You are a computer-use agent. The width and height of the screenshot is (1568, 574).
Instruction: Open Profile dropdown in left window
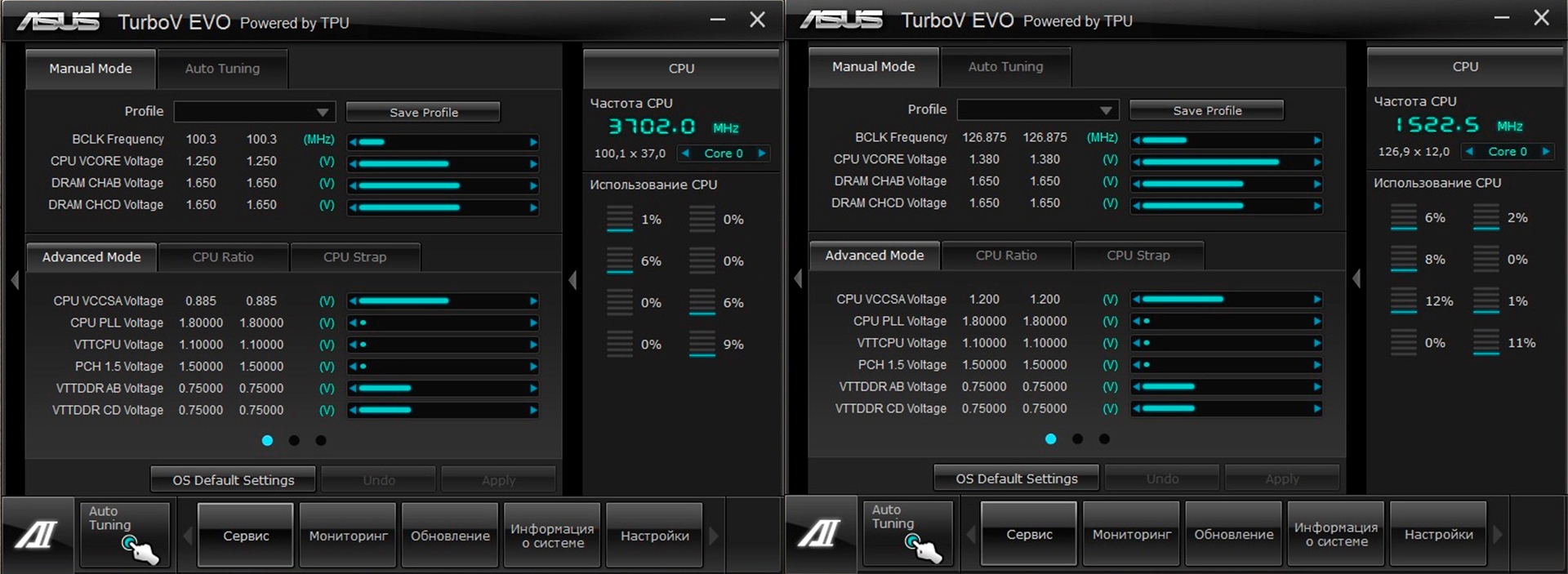pyautogui.click(x=255, y=112)
